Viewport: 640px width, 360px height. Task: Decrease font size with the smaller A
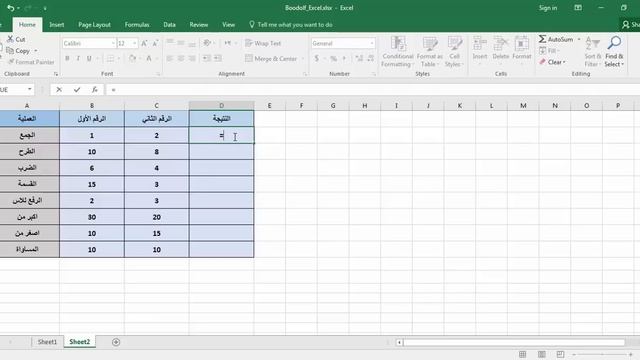click(155, 43)
